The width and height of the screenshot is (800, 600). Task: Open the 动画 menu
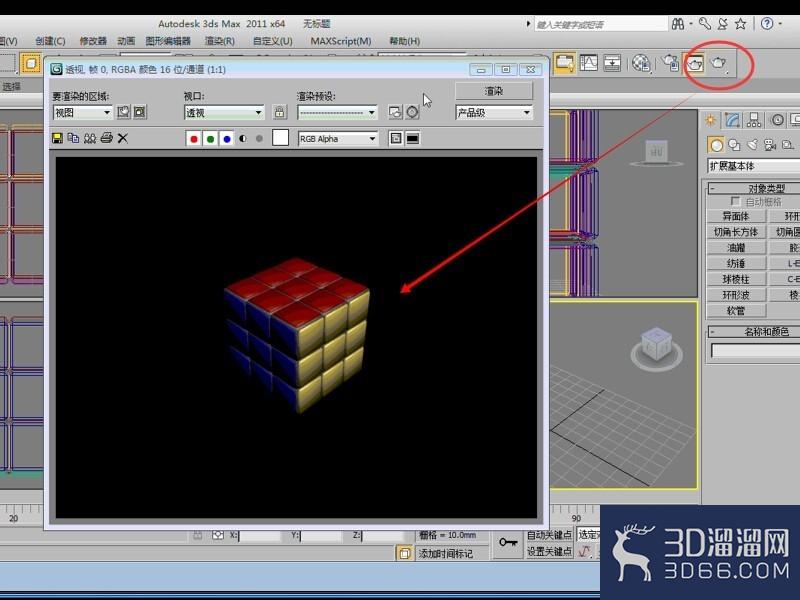126,41
